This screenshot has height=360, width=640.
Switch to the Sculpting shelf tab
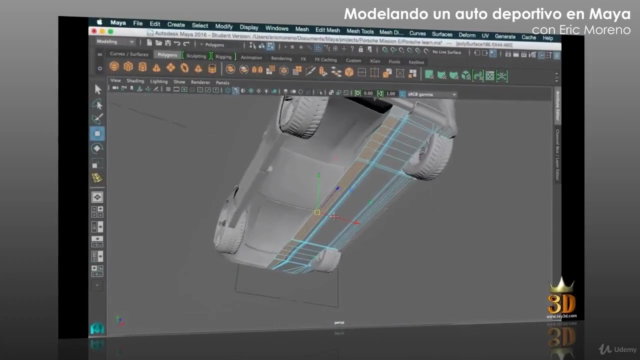pyautogui.click(x=196, y=56)
